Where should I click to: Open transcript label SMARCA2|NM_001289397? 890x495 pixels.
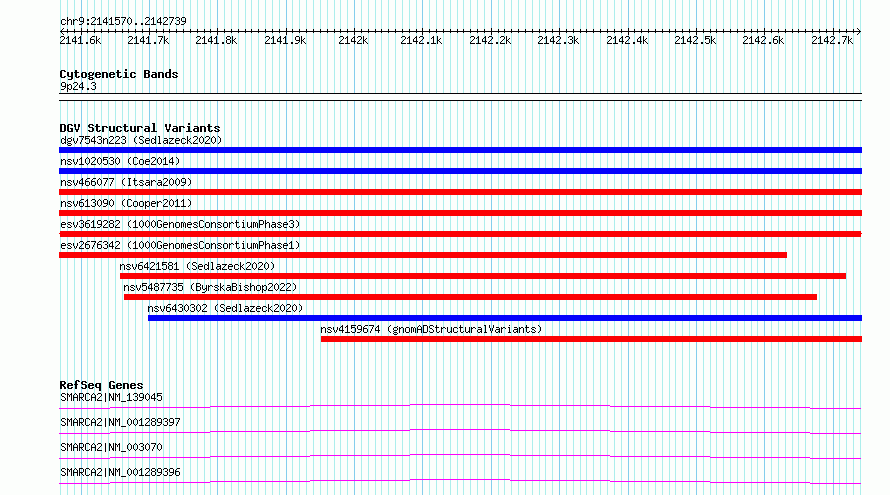point(120,422)
